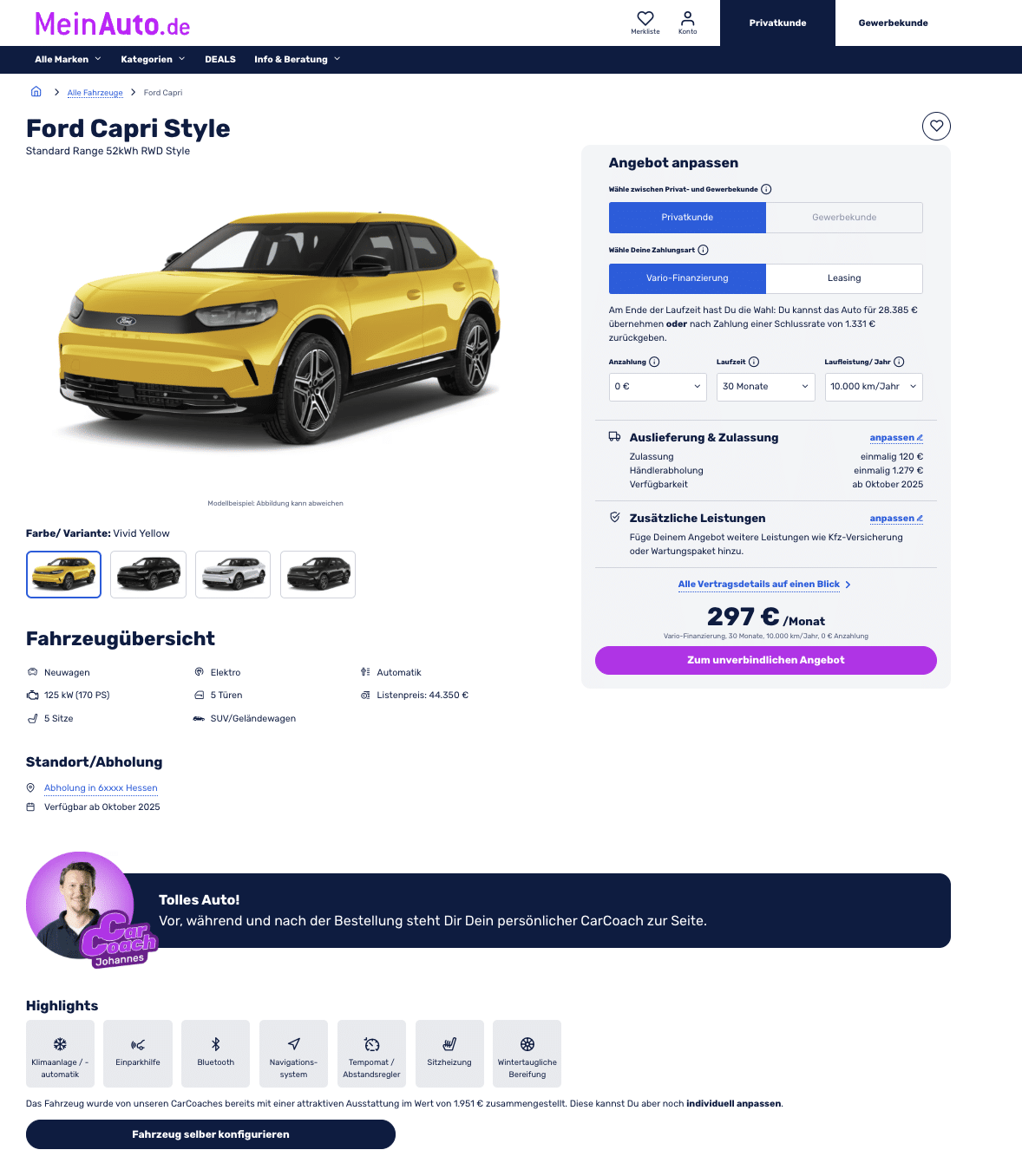Select Vario-Finanzierung payment type
This screenshot has width=1022, height=1176.
(x=687, y=278)
